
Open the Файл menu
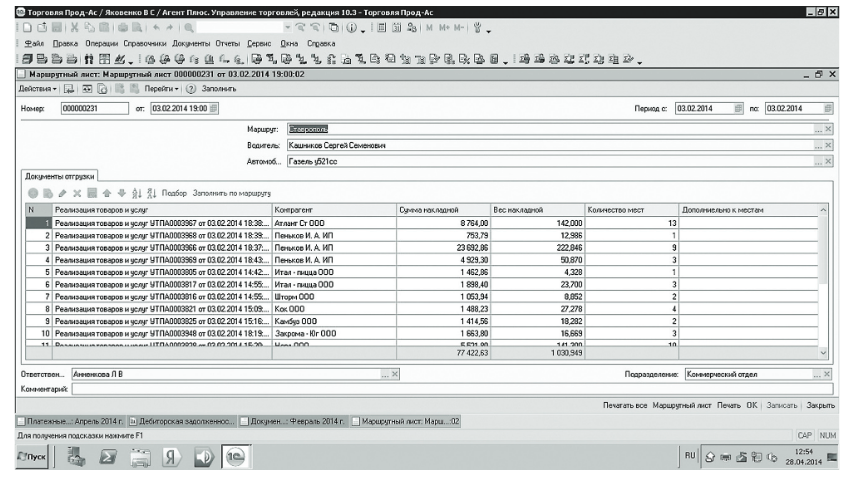click(34, 44)
